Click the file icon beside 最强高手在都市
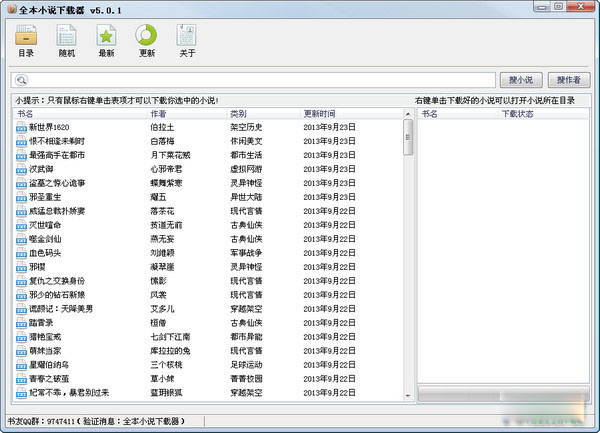The height and width of the screenshot is (433, 600). [21, 155]
